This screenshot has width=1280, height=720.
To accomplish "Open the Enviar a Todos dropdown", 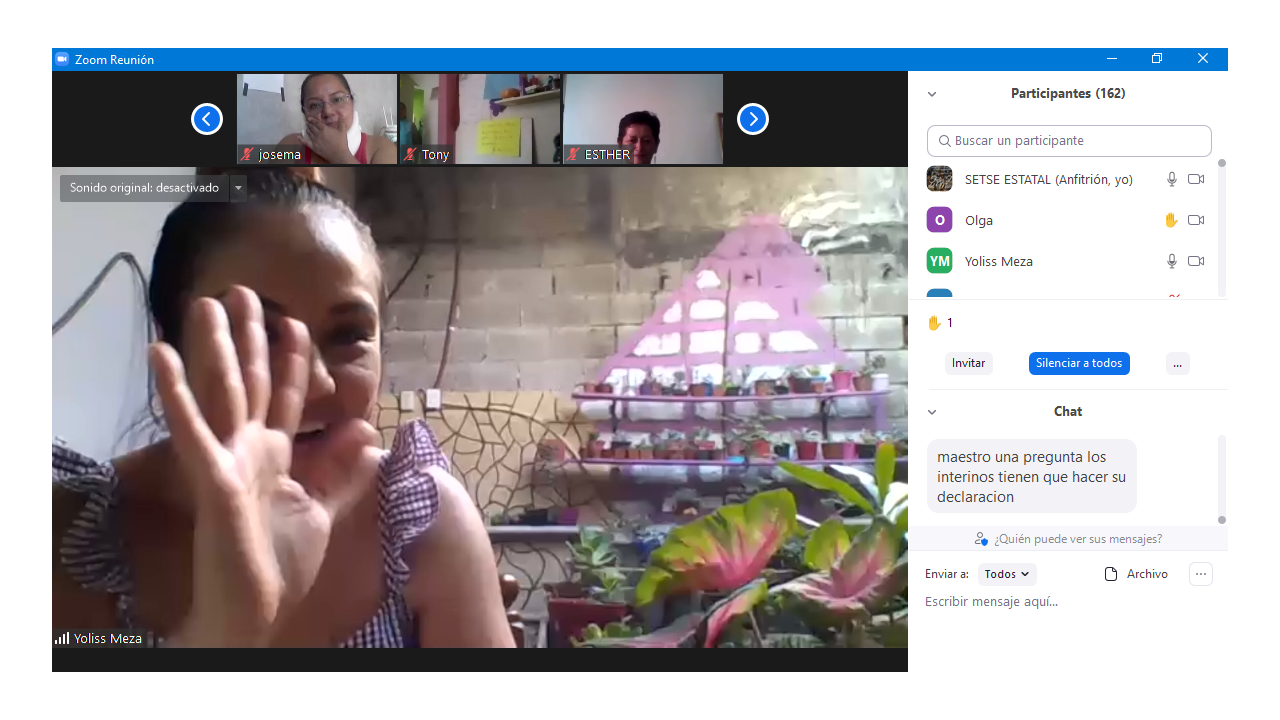I will click(1007, 574).
